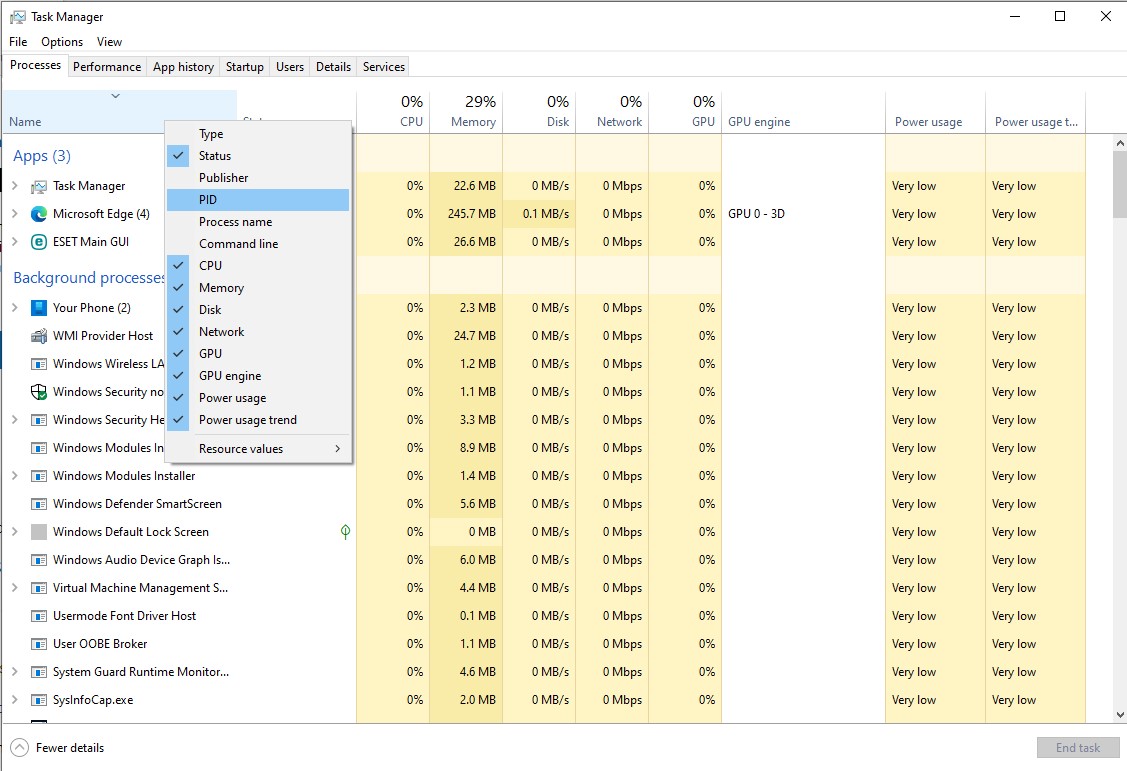Click the Windows Defender SmartScreen icon
This screenshot has height=771, width=1127.
click(39, 504)
